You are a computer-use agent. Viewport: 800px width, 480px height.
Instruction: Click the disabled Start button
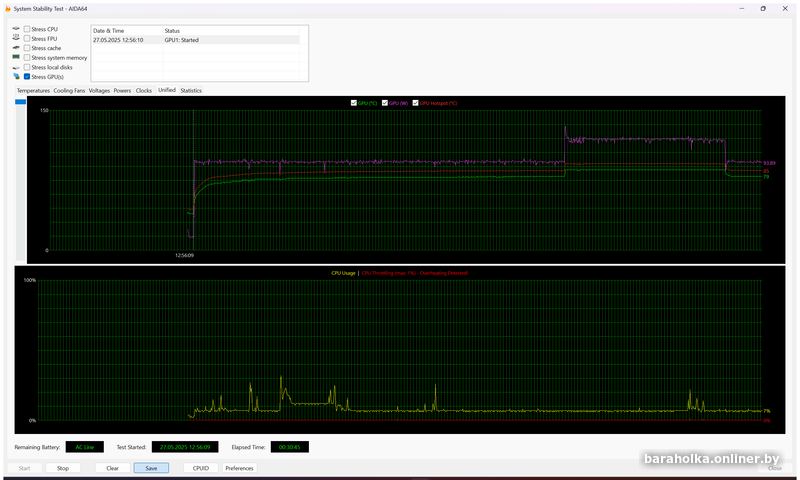(24, 468)
